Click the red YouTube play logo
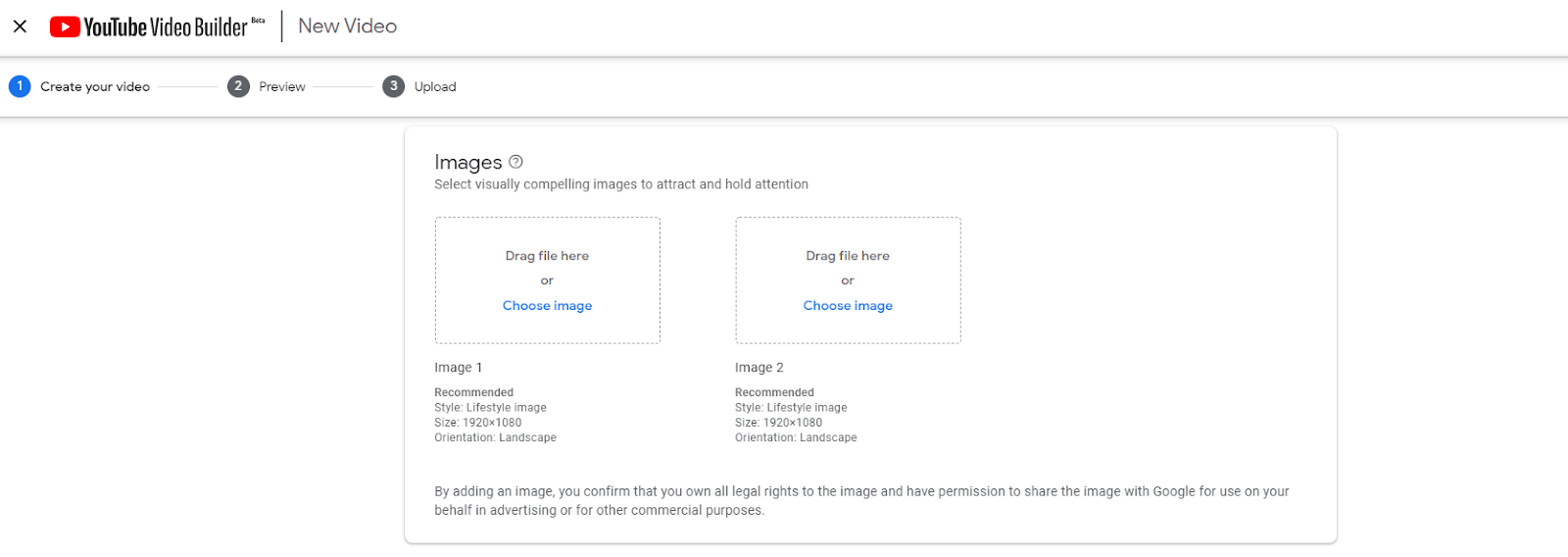This screenshot has width=1568, height=557. click(65, 26)
